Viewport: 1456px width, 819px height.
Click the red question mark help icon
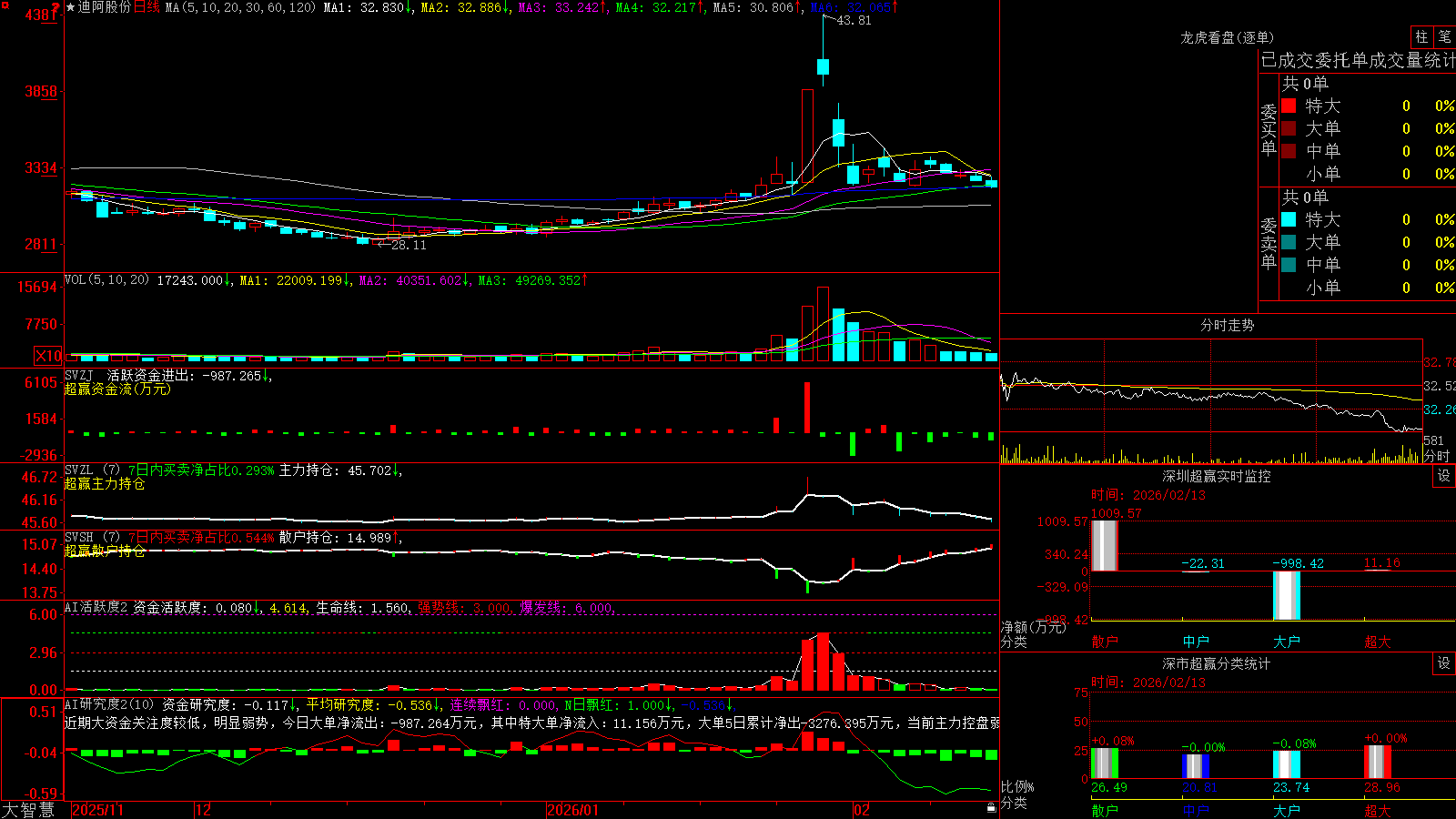(56, 6)
